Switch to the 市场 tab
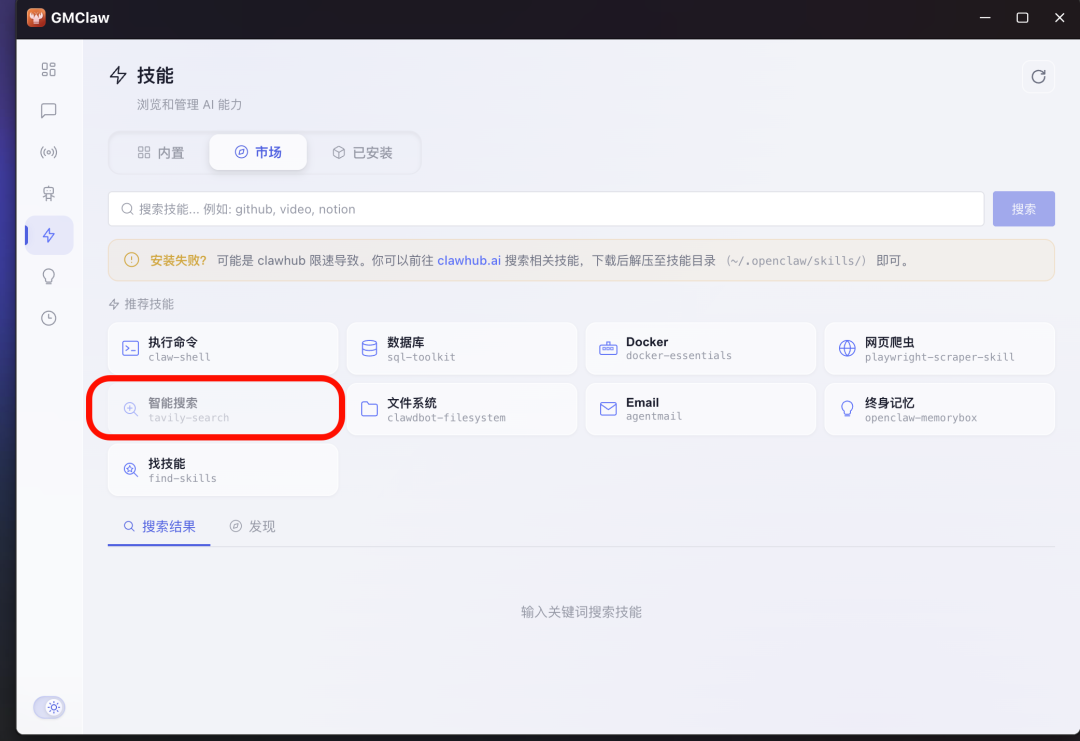Screen dimensions: 1080x741 (x=258, y=152)
